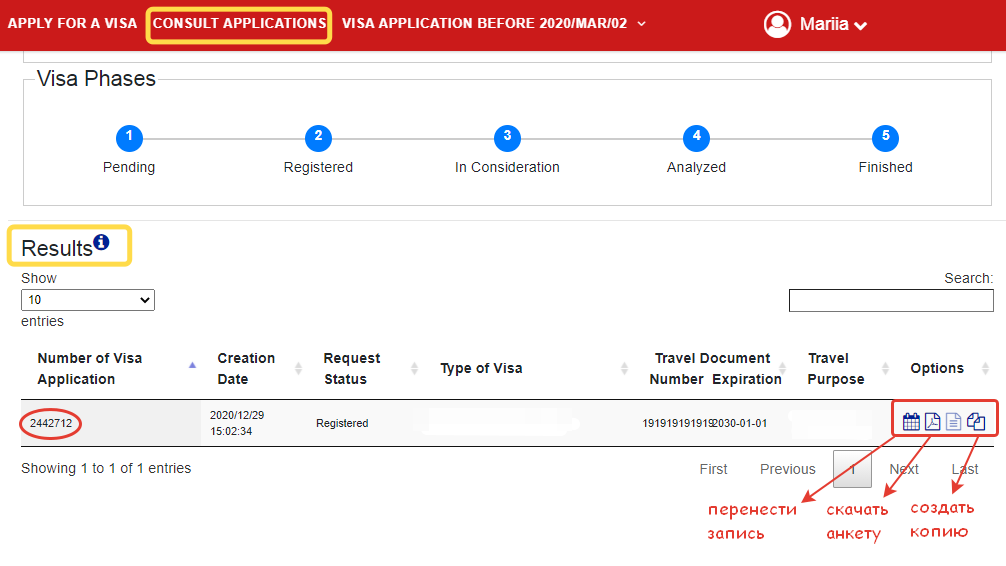Open the Apply For A Visa menu item
Screen dimensions: 1006x566
tap(72, 23)
